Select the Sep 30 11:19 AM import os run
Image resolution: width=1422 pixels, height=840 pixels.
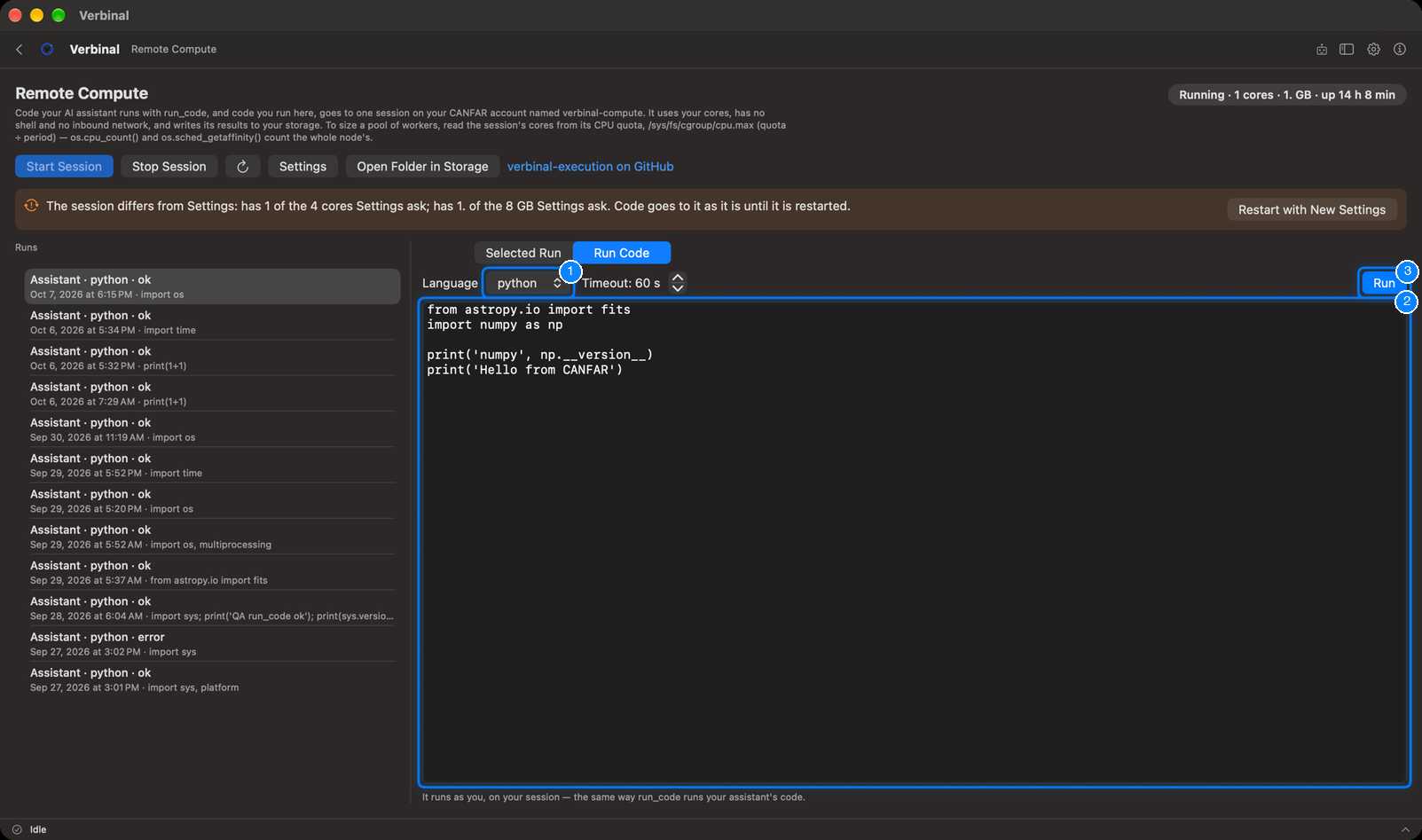pyautogui.click(x=212, y=429)
